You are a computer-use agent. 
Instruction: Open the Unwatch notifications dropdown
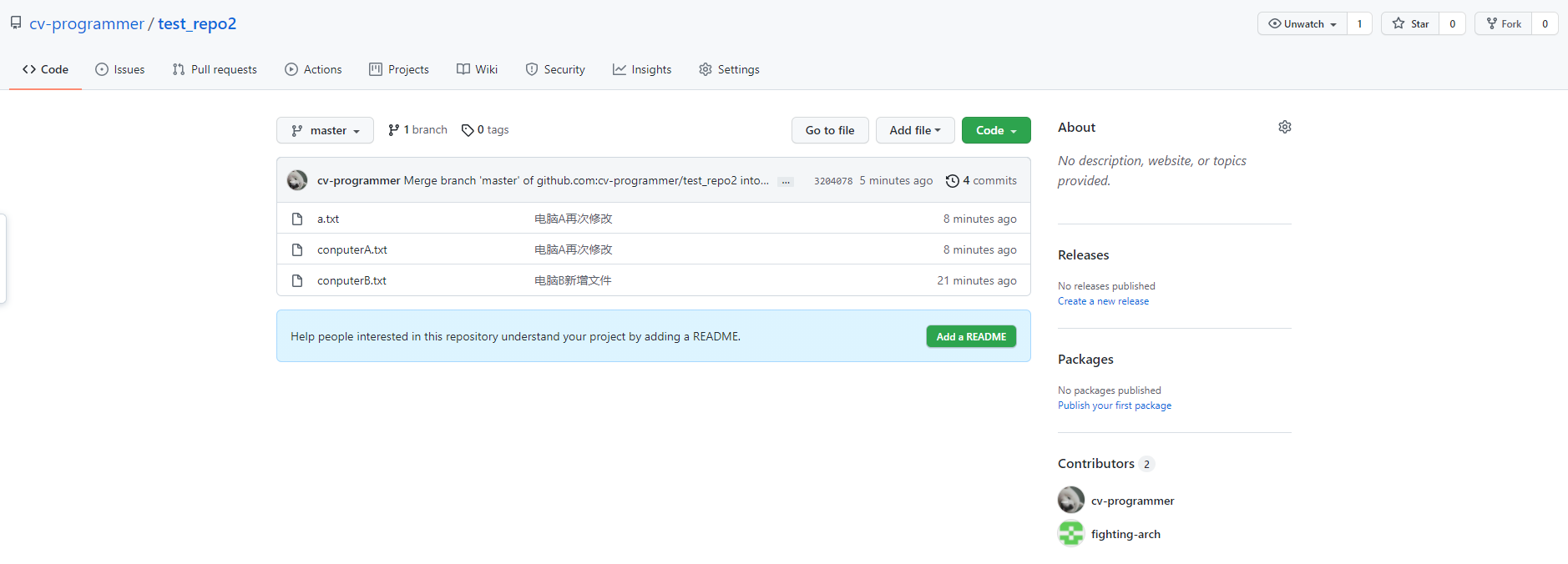point(1302,24)
